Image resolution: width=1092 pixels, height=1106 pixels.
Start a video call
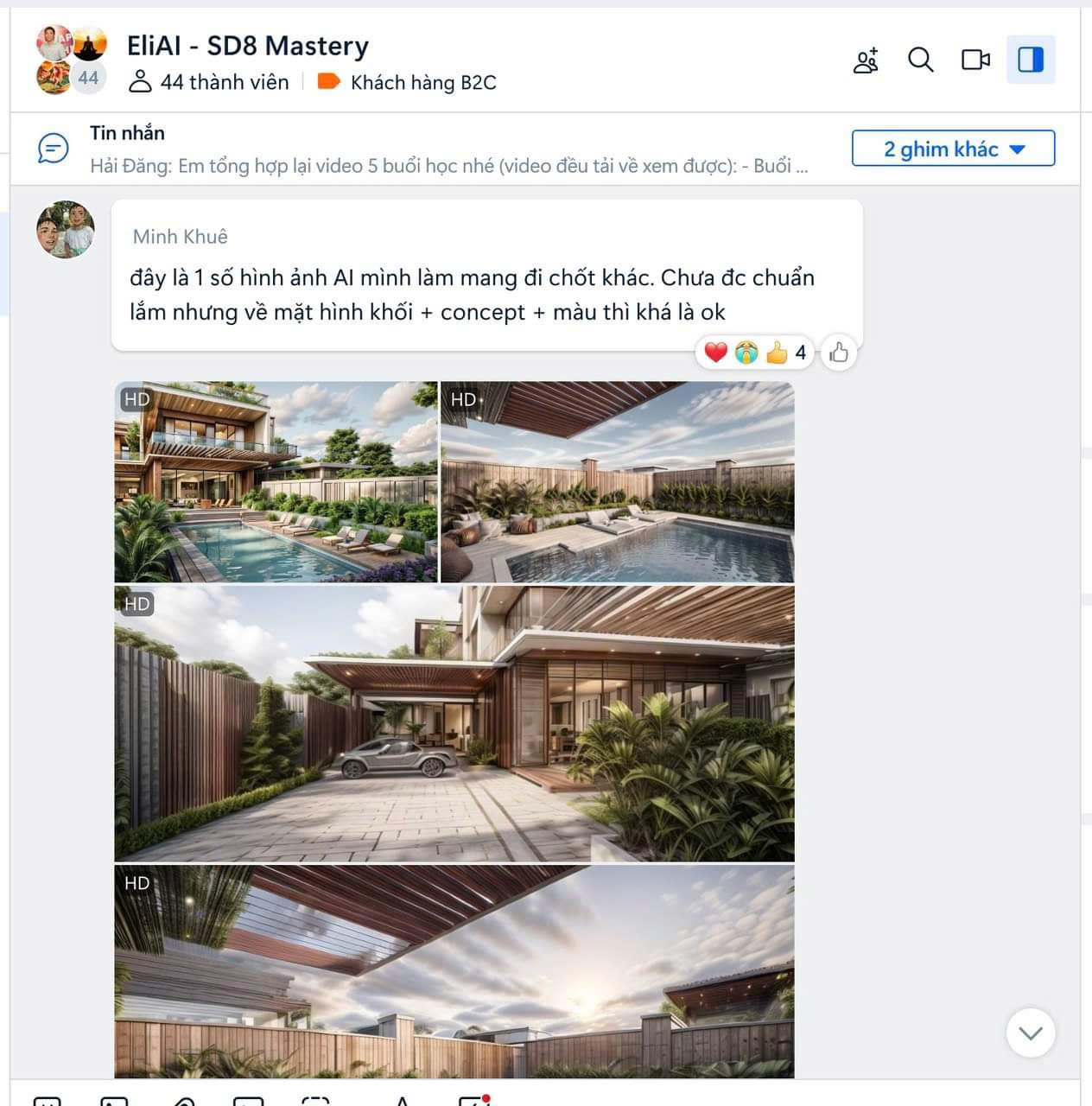(975, 60)
